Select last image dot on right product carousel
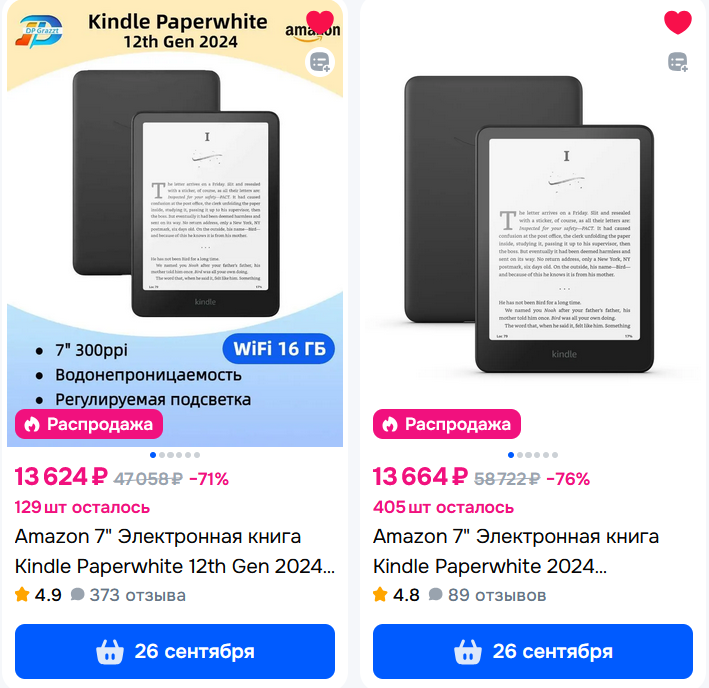This screenshot has width=709, height=688. 555,455
